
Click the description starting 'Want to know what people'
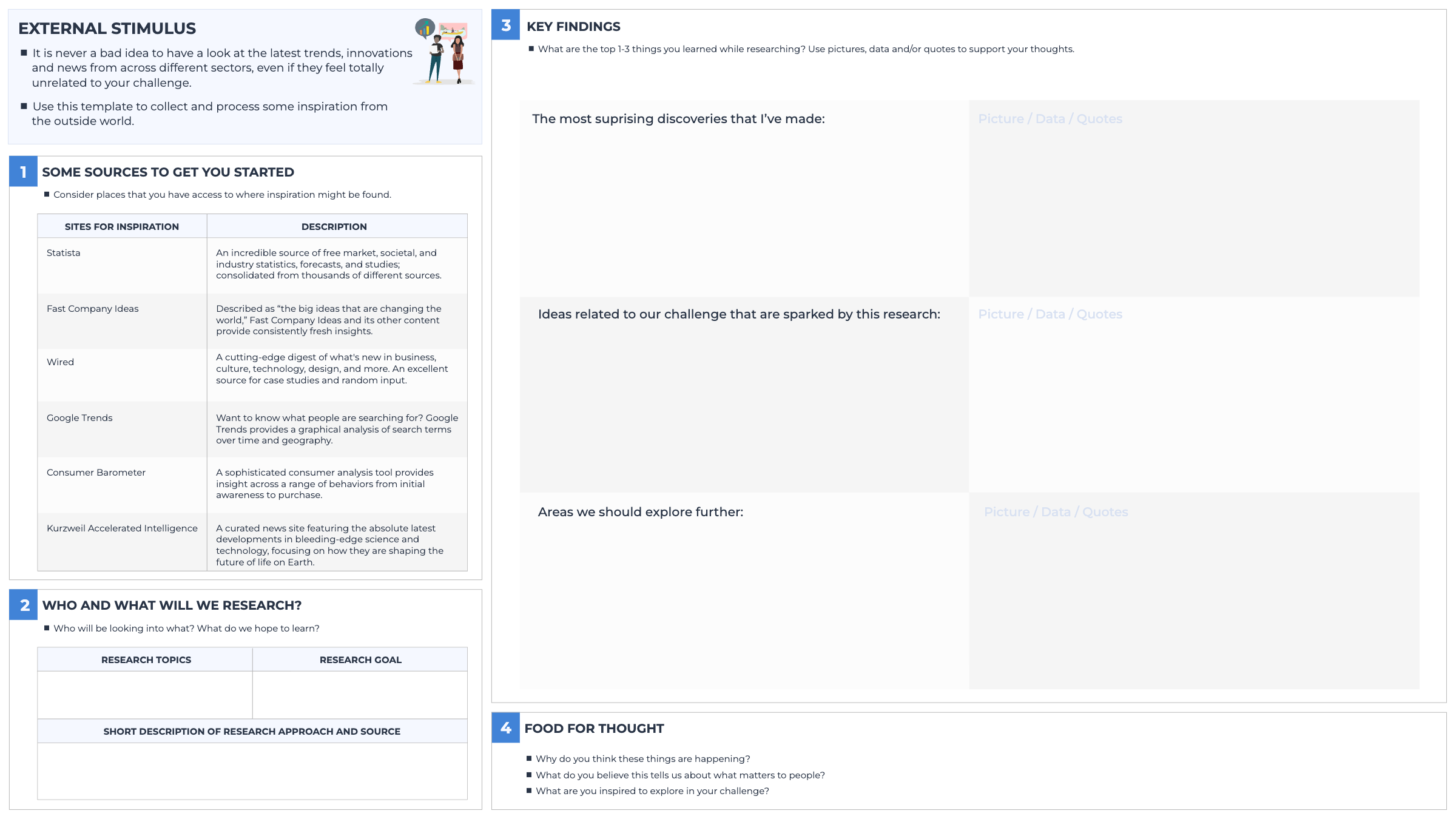click(337, 429)
